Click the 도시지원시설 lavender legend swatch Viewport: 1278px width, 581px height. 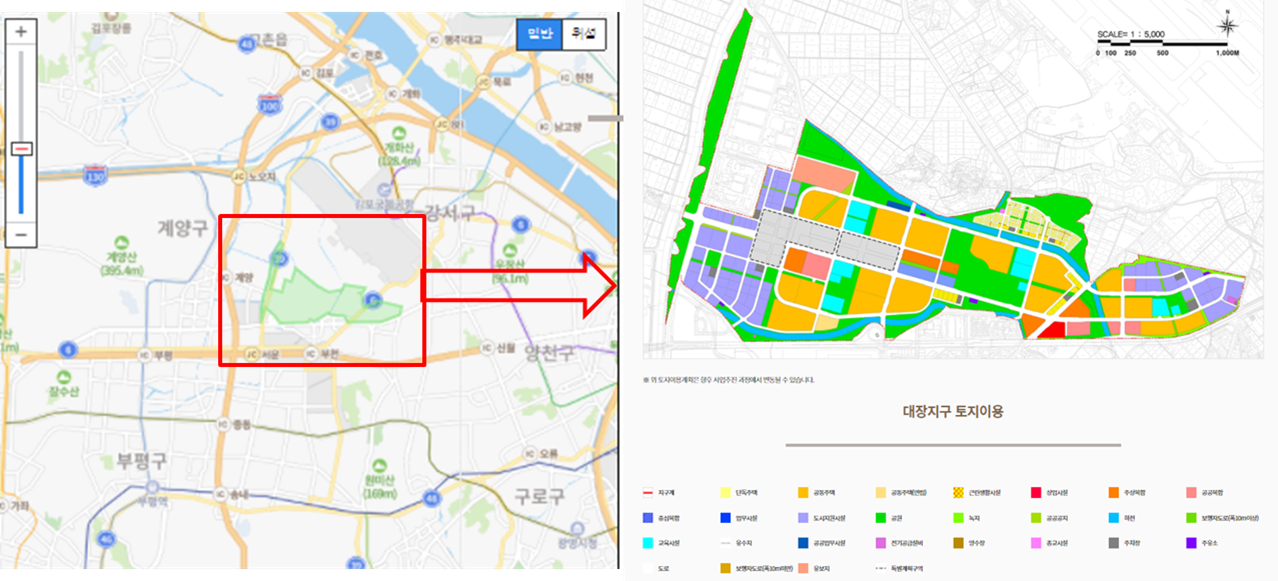tap(803, 518)
